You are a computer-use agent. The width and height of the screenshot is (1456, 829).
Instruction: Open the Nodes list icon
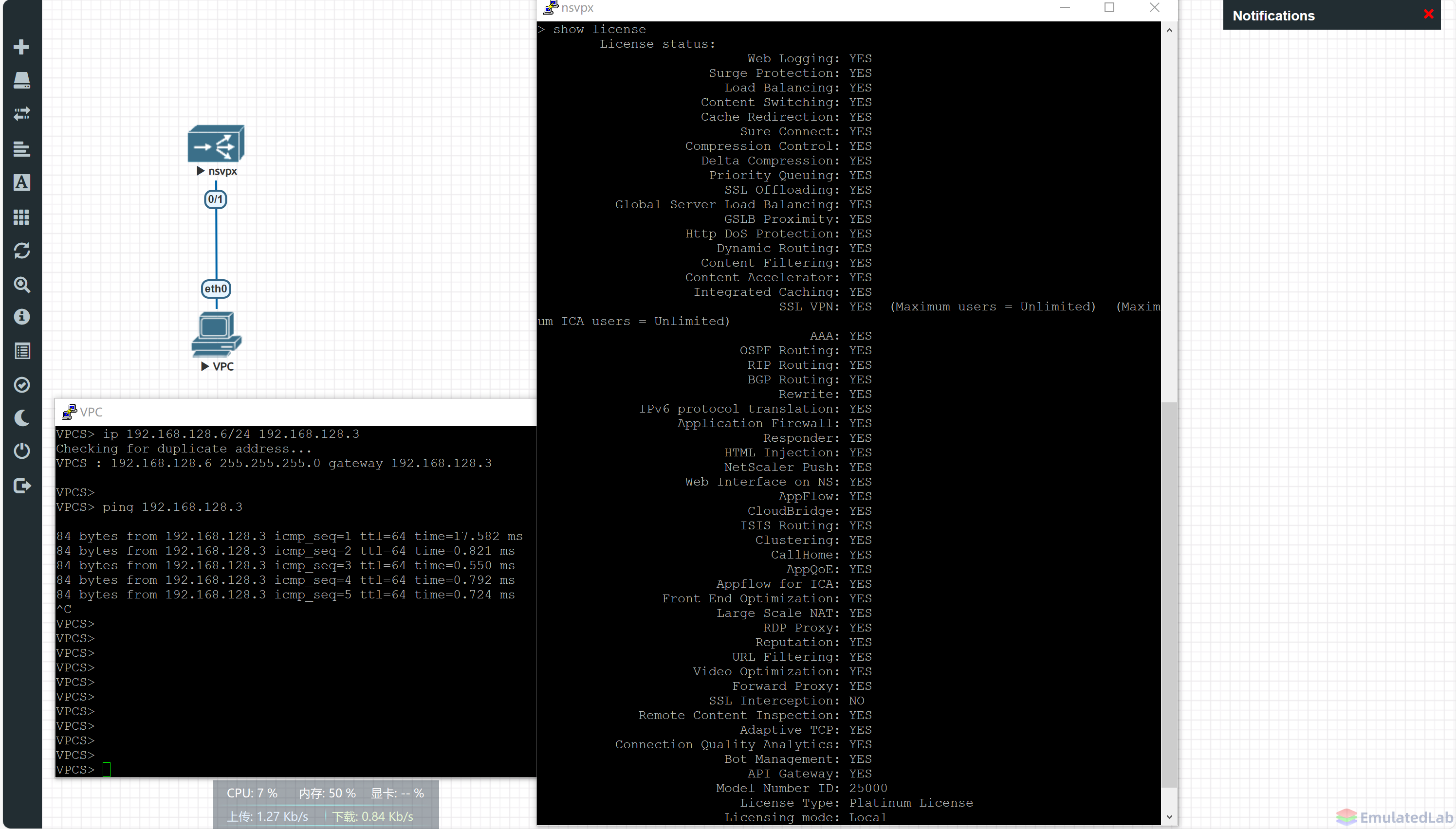(x=21, y=80)
